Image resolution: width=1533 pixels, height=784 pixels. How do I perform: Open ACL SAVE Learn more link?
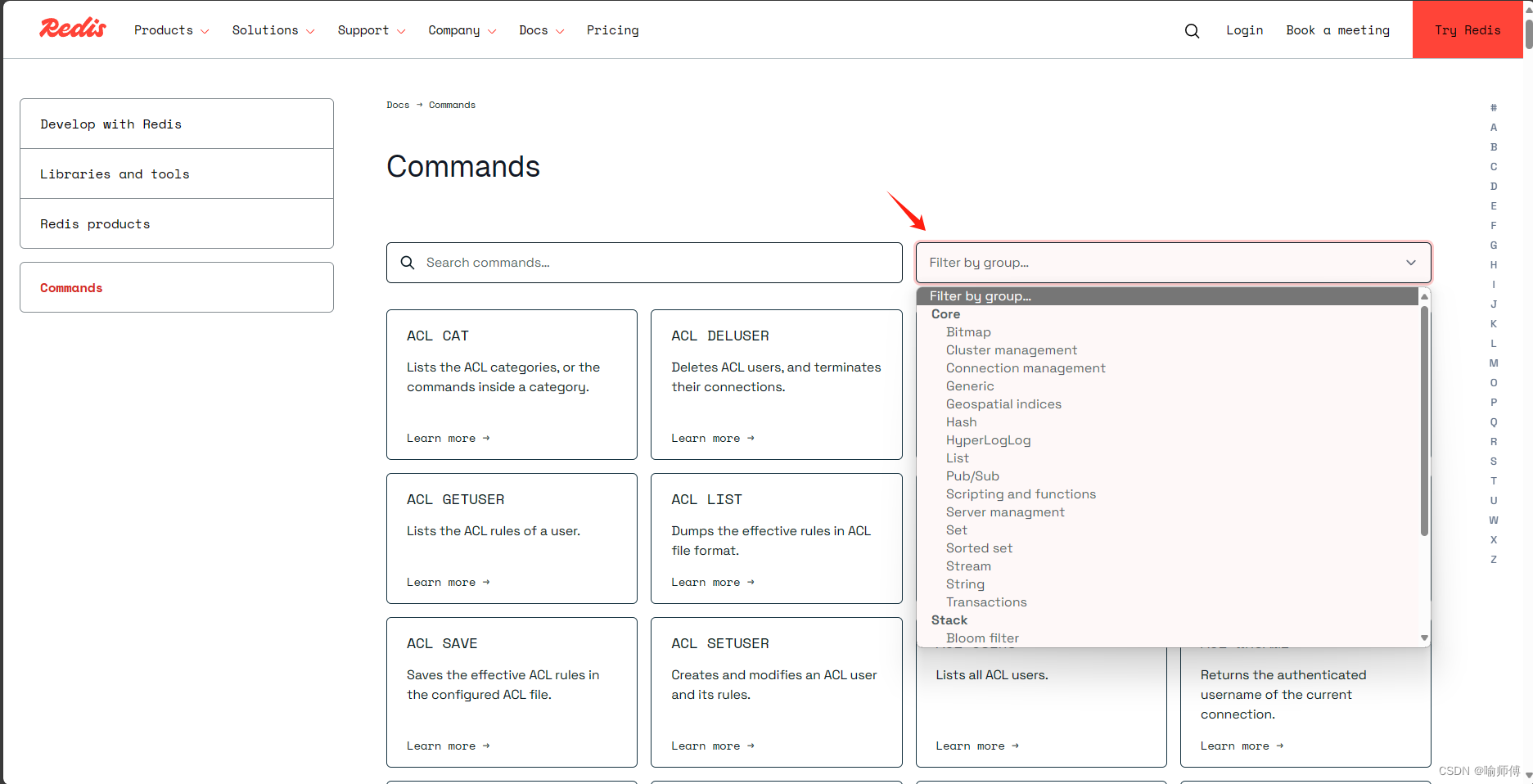(448, 746)
